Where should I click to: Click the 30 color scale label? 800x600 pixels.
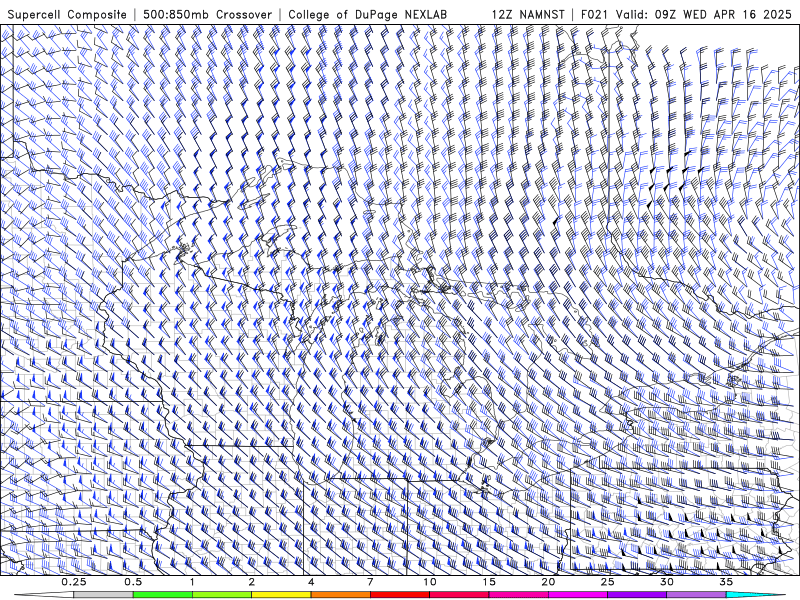click(x=666, y=582)
